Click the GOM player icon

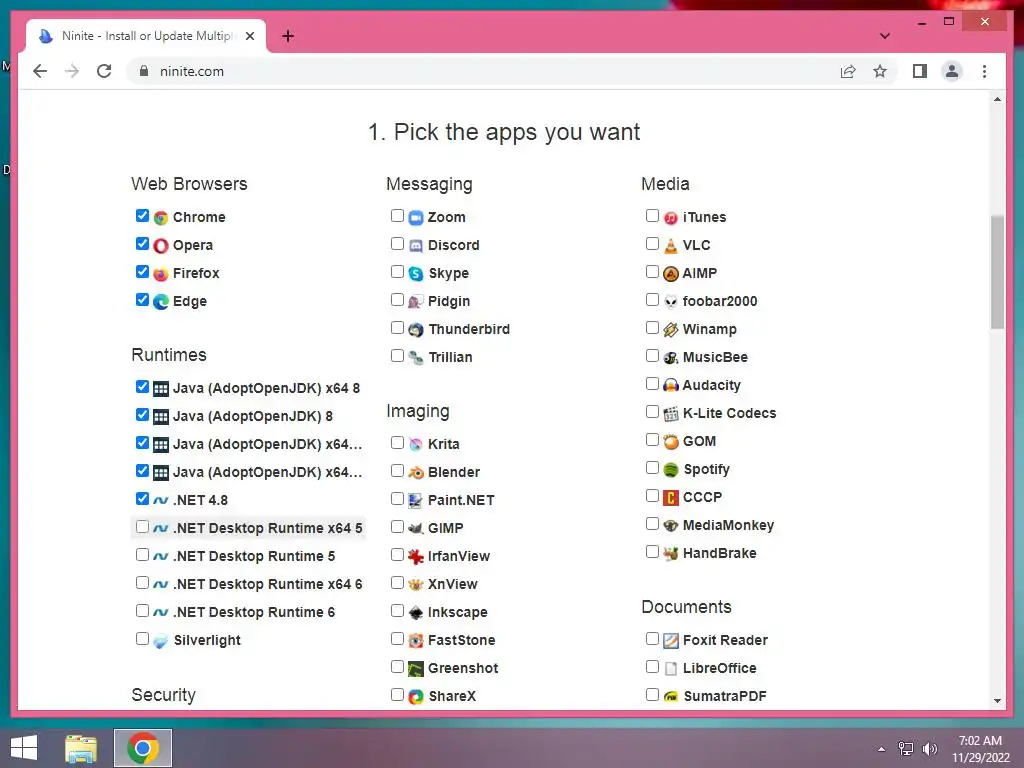click(671, 441)
